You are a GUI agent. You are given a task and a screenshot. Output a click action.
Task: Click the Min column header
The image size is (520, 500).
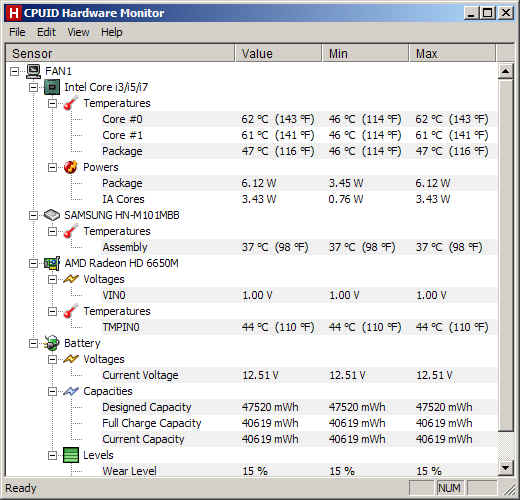(365, 53)
